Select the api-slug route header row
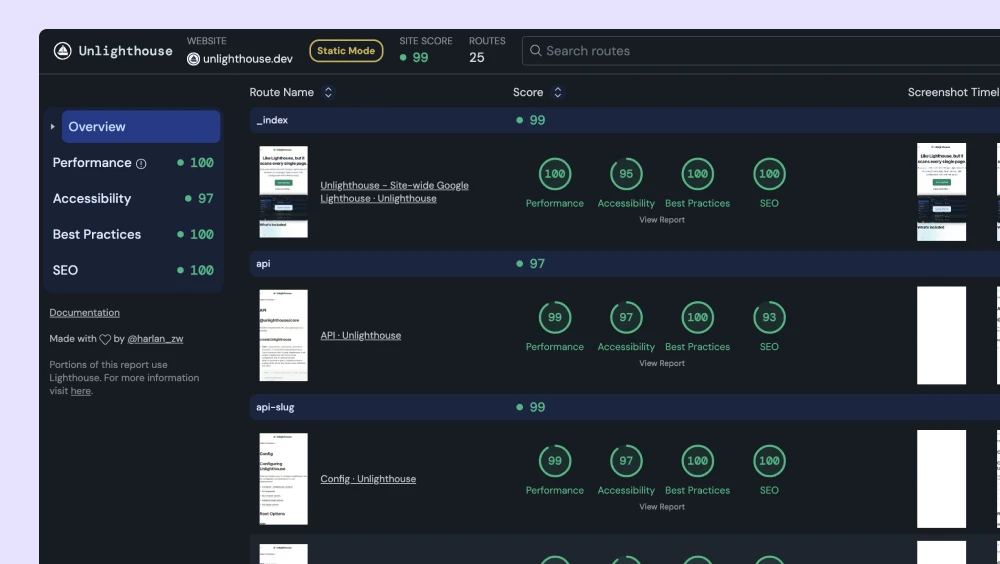The image size is (1000, 564). pos(625,407)
